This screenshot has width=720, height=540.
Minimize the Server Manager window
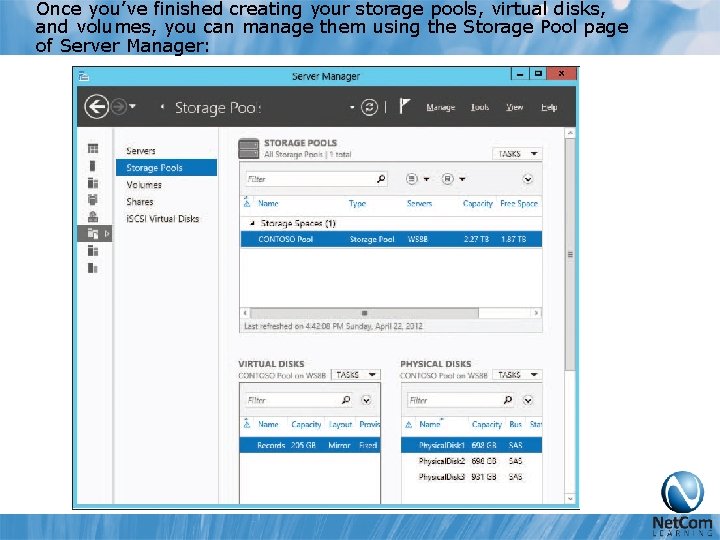[520, 74]
